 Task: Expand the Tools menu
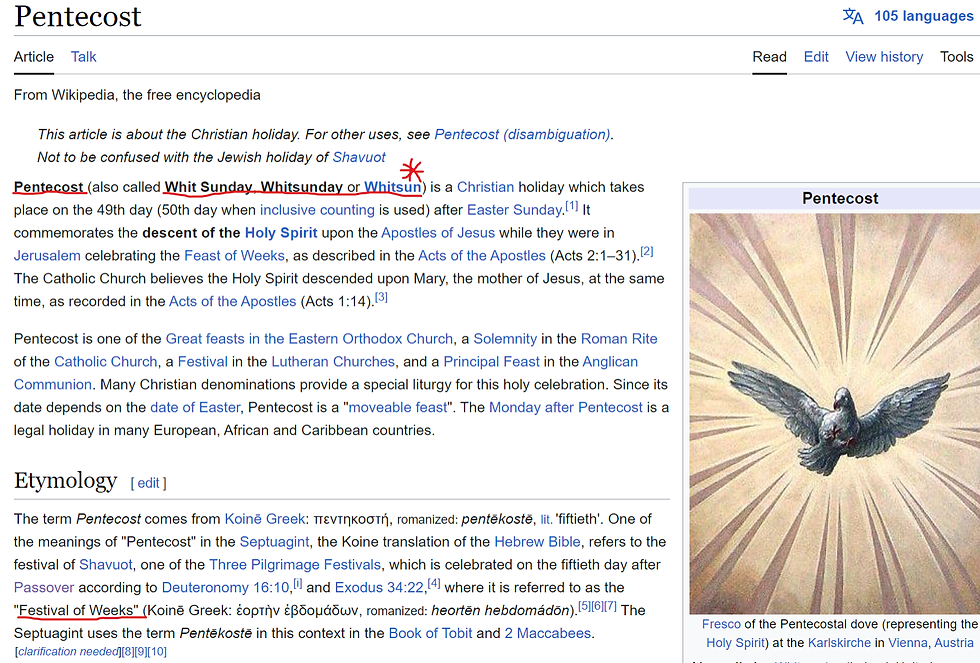click(x=956, y=57)
